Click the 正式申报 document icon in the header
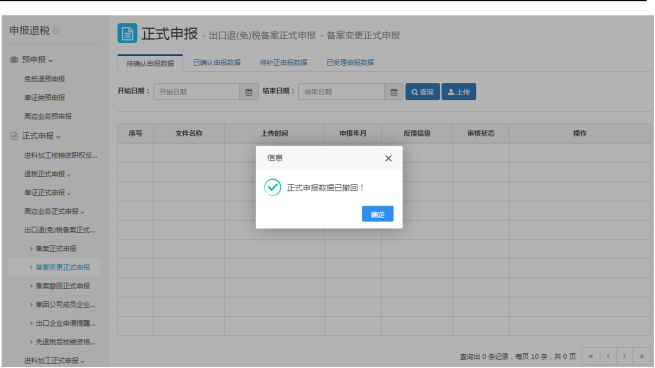 127,33
